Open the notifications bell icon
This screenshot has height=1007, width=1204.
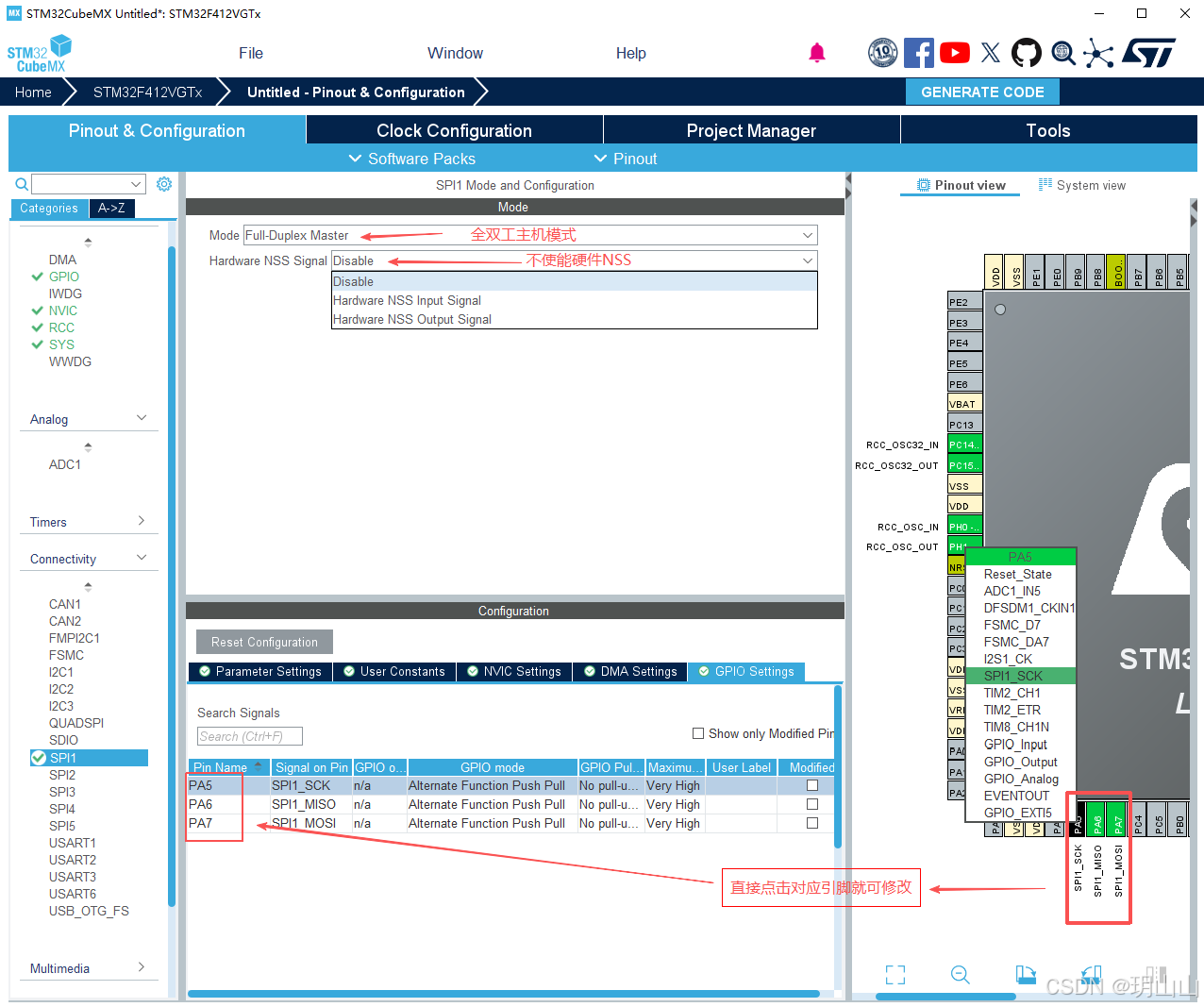817,53
